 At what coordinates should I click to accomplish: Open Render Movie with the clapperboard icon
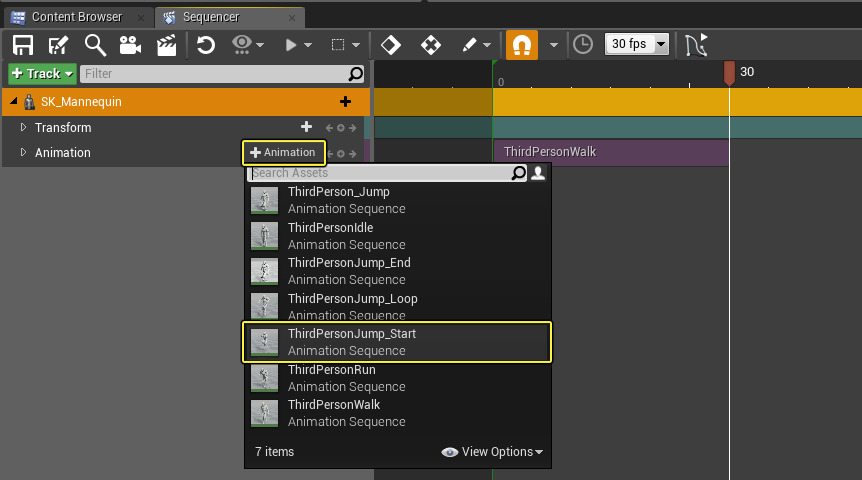point(166,45)
